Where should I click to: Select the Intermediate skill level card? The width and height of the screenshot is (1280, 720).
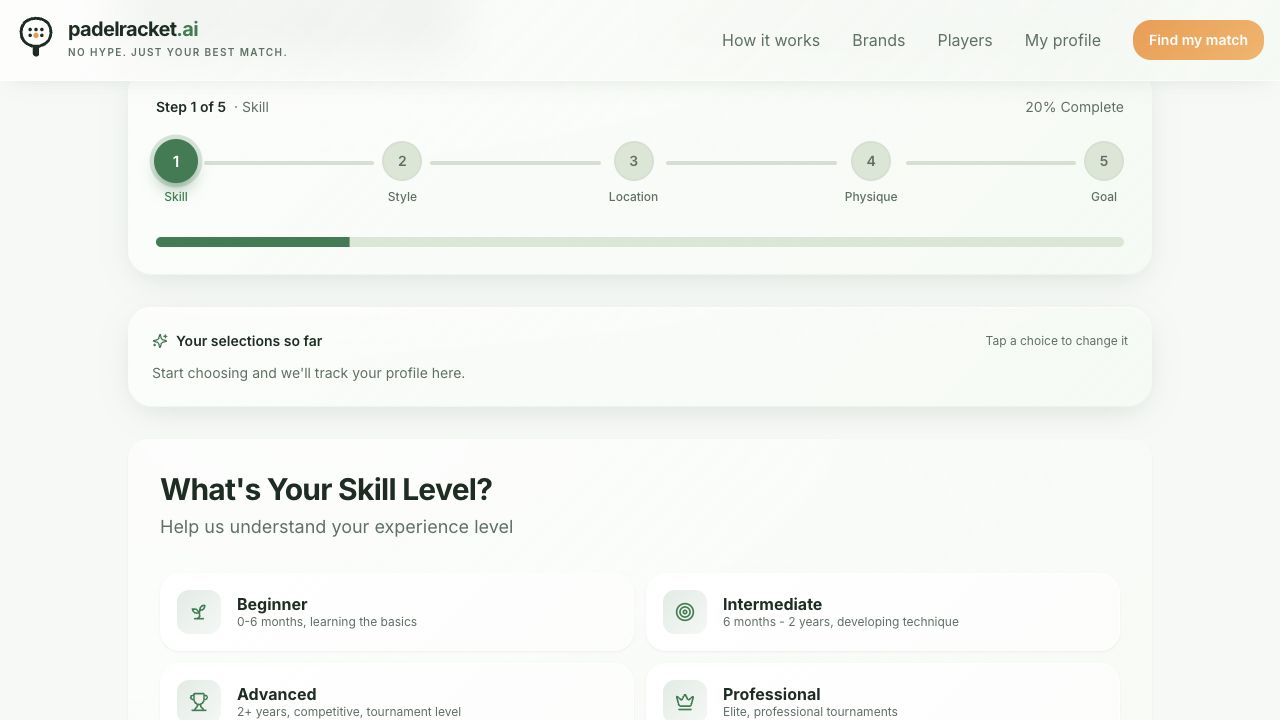point(883,612)
